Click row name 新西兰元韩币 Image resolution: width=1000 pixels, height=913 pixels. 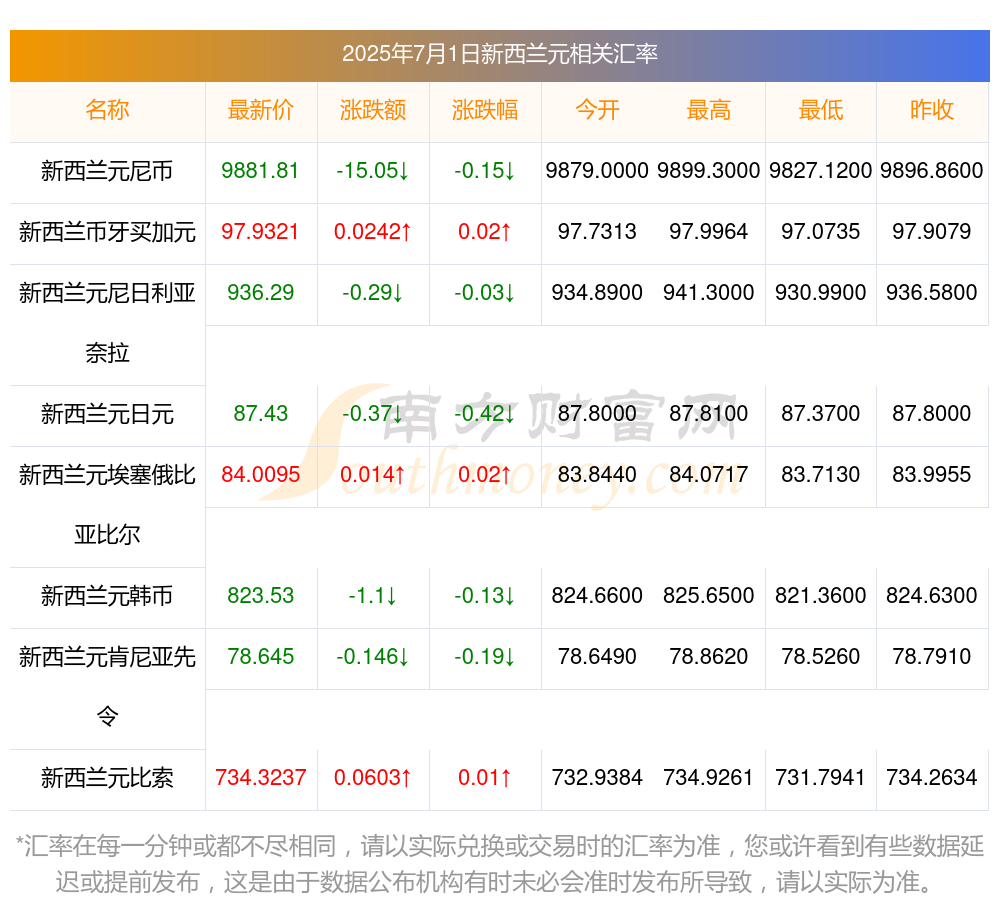[107, 596]
